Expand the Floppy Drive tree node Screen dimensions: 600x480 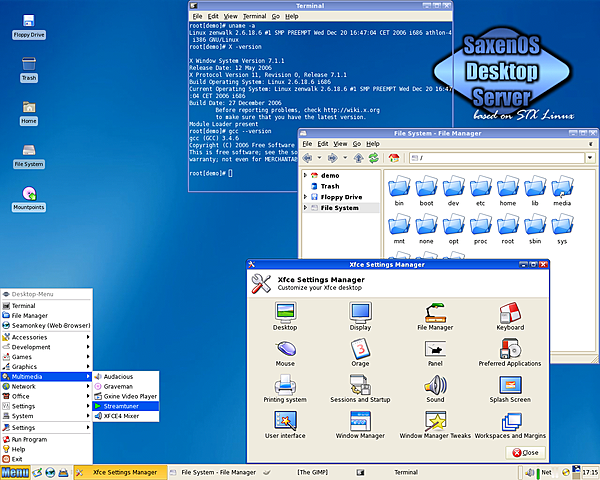coord(305,197)
